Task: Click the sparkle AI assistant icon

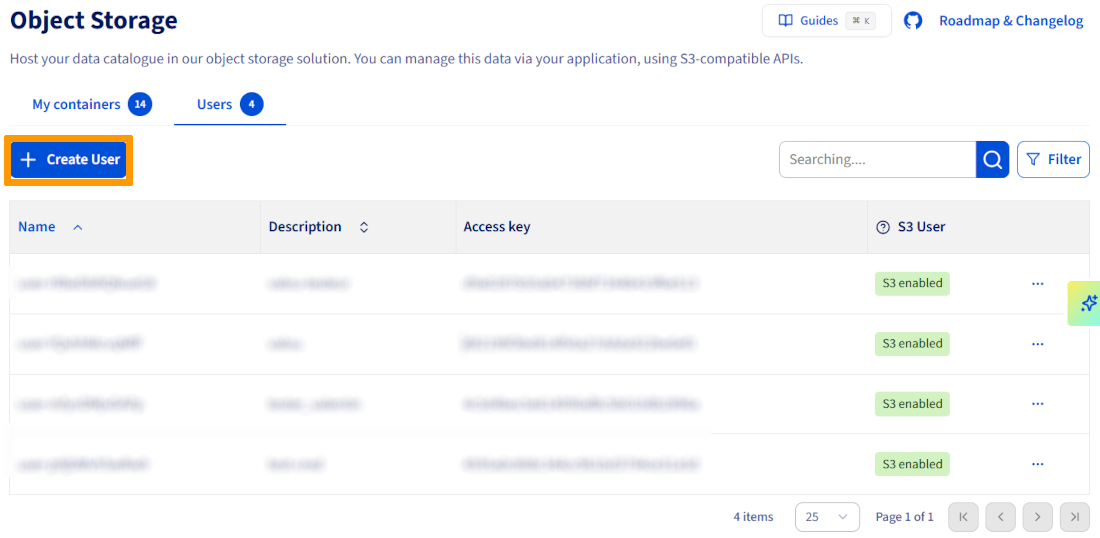Action: 1088,303
